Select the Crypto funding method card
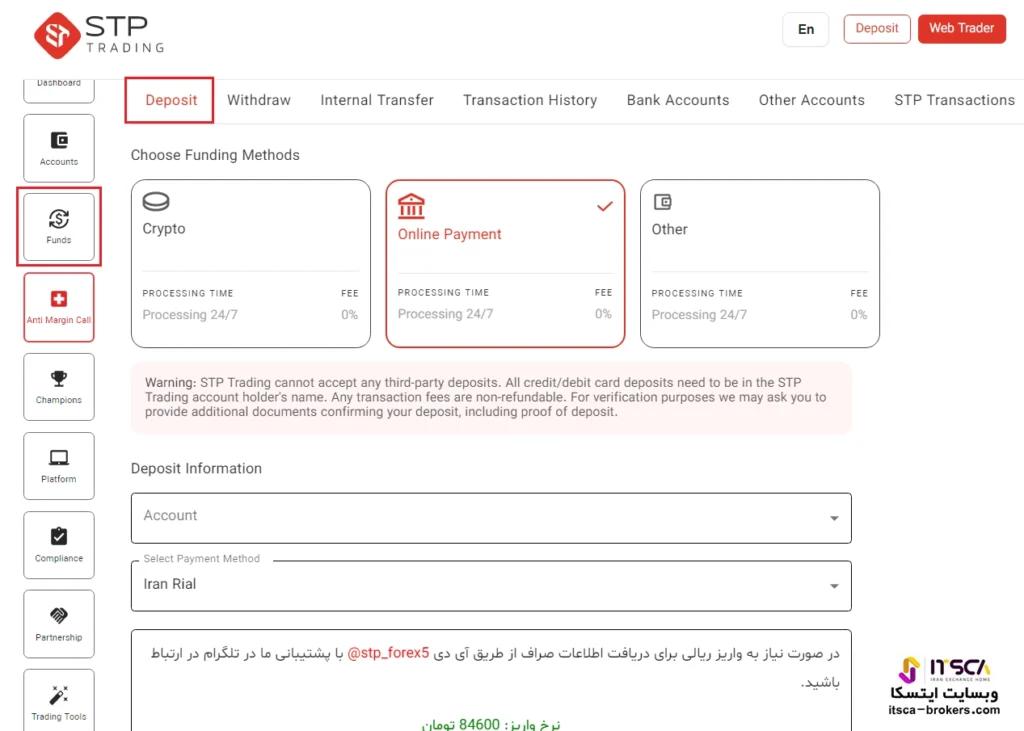This screenshot has height=731, width=1024. click(251, 264)
